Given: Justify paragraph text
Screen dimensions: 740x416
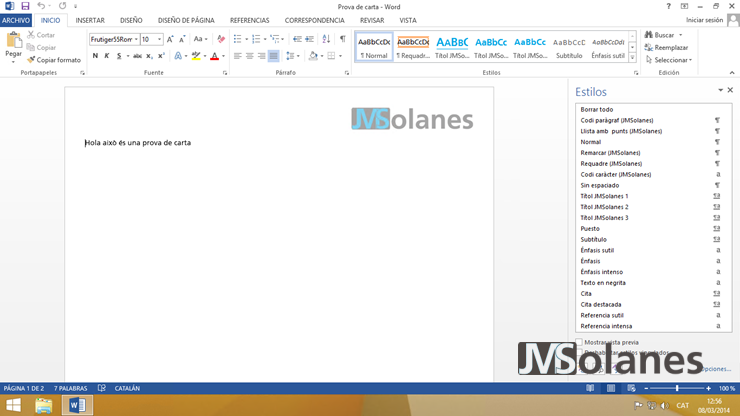Looking at the screenshot, I should (x=274, y=56).
